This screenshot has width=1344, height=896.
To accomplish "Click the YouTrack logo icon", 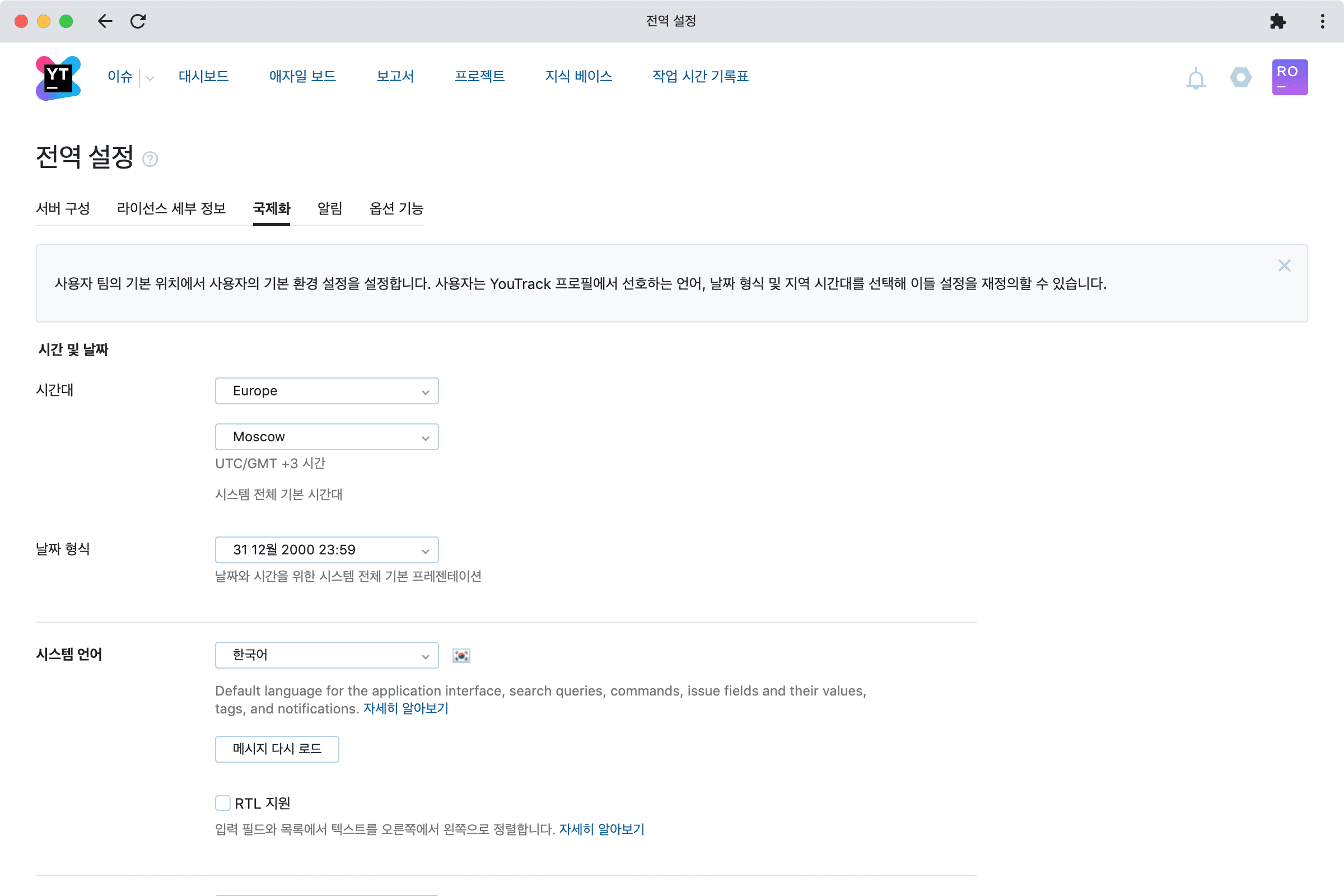I will [58, 78].
